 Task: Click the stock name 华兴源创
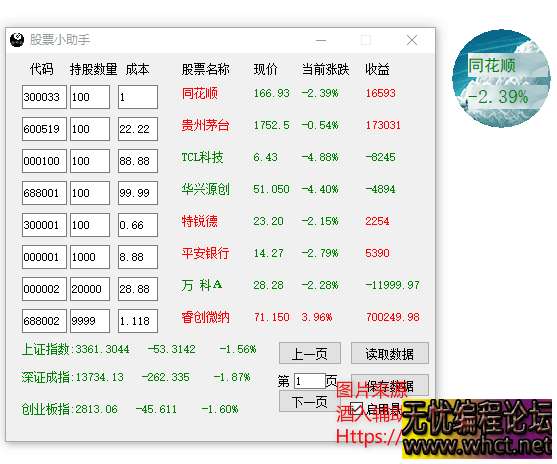click(205, 189)
